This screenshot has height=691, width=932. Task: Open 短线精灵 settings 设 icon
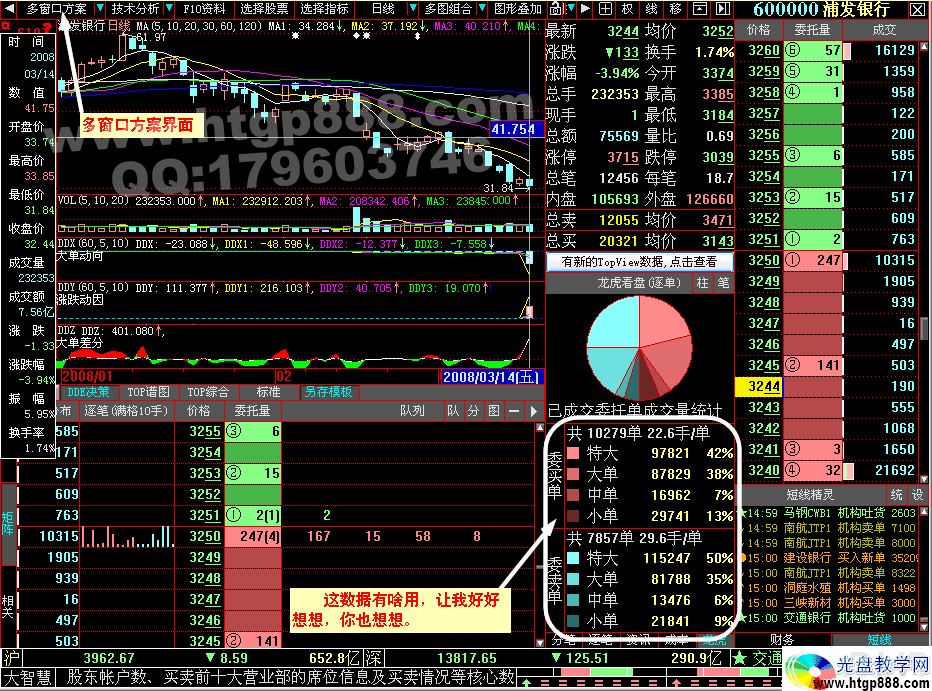[x=919, y=494]
